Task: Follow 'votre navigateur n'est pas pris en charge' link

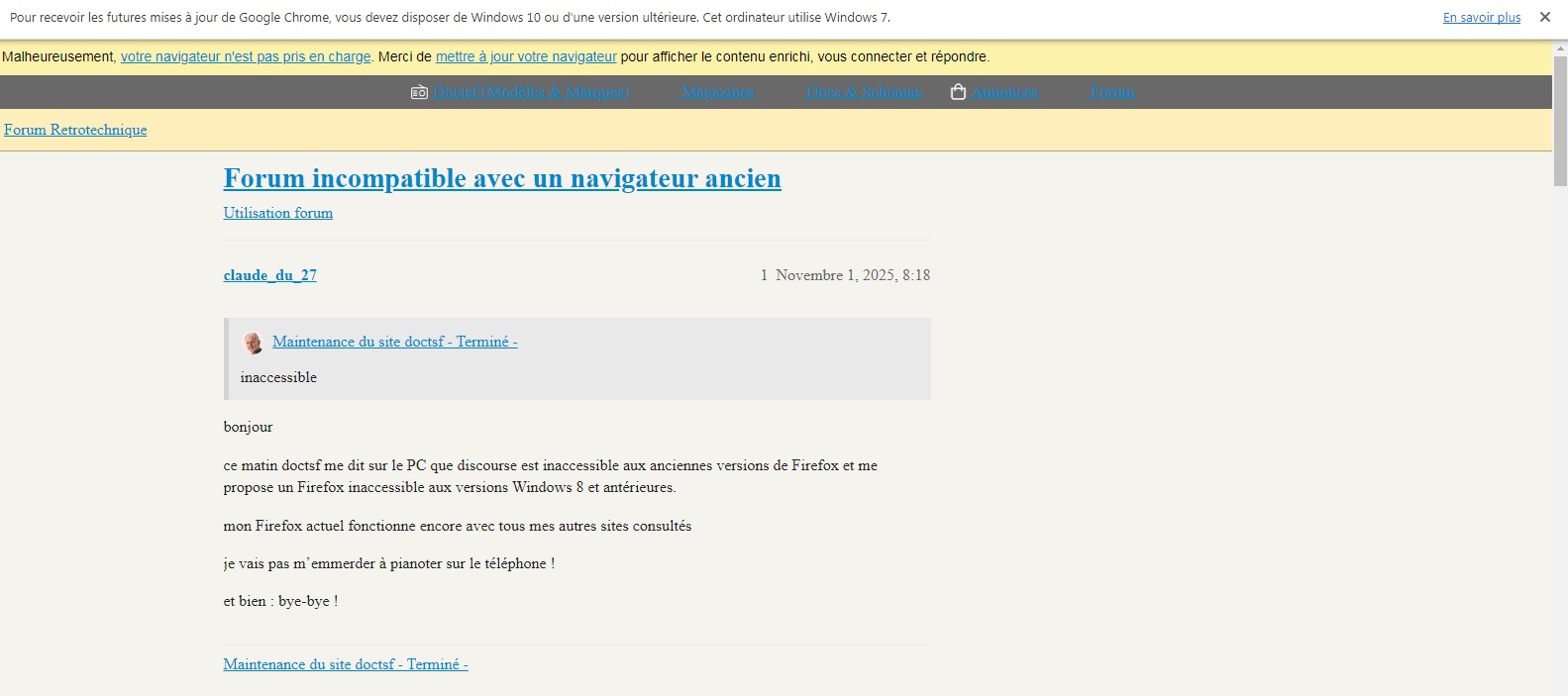Action: 246,57
